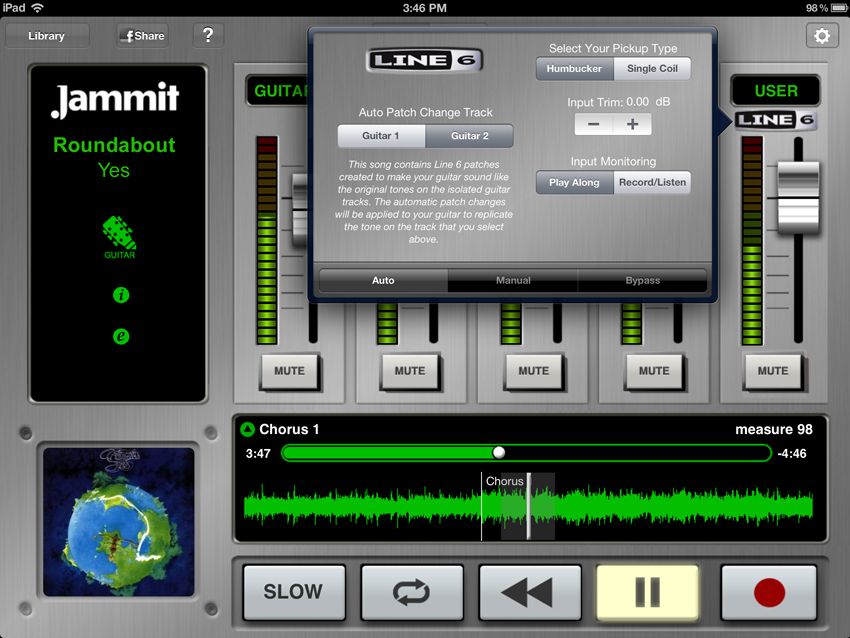Tap the 'Yes' artist name
Screen dimensions: 850x638
click(x=114, y=170)
